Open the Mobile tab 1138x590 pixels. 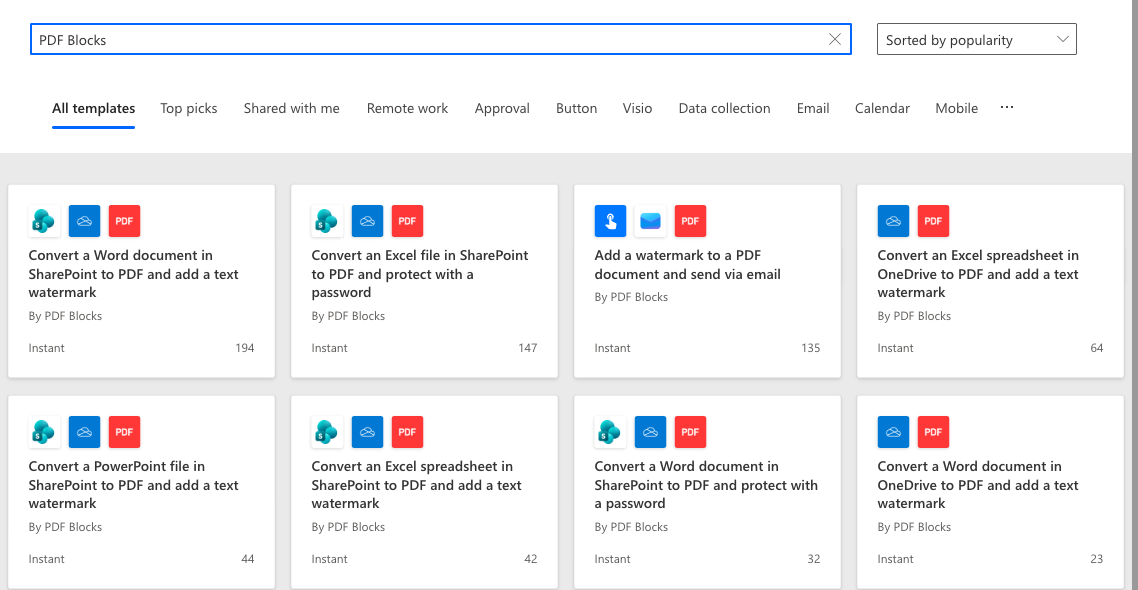coord(957,108)
